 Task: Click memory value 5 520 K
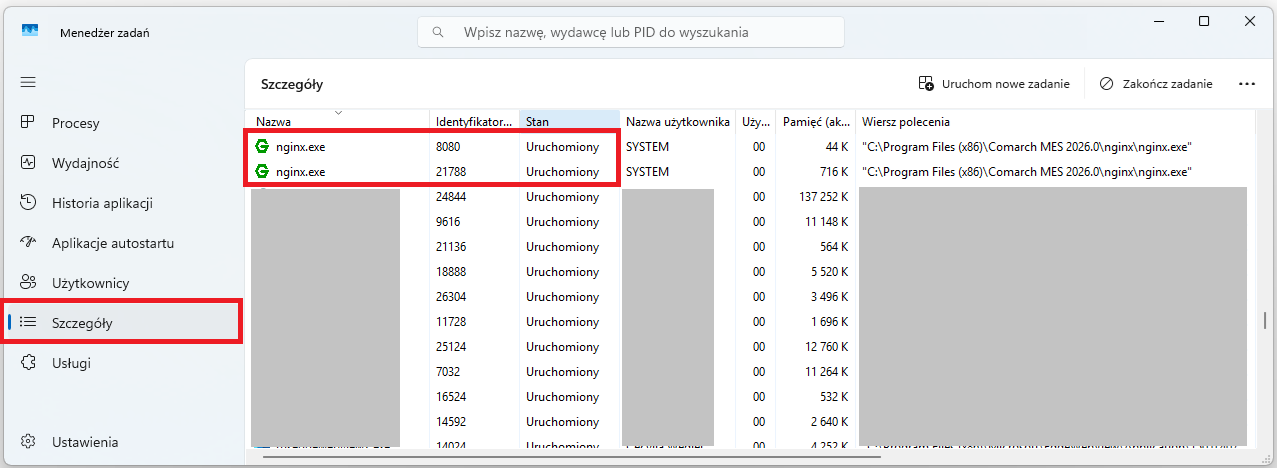829,272
